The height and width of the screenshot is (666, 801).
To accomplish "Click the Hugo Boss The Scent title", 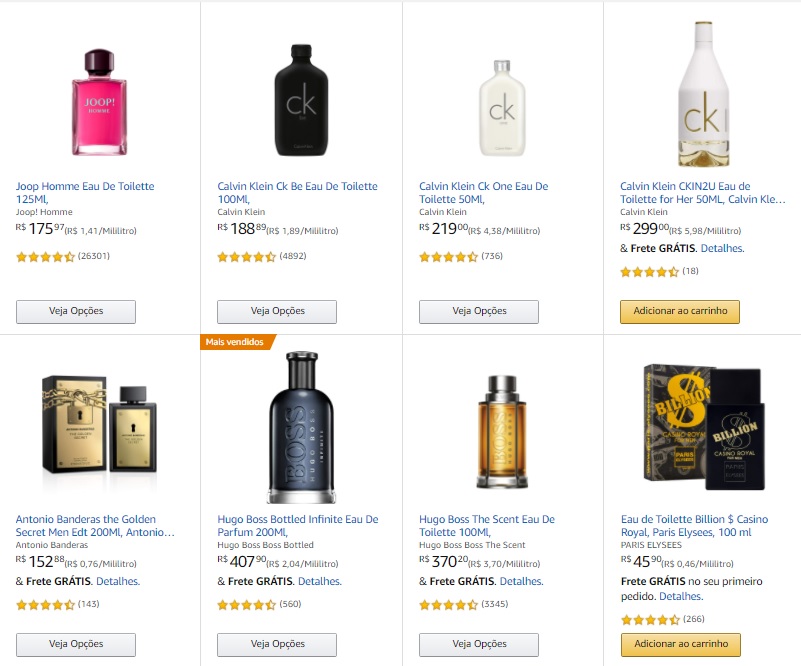I will (x=487, y=526).
